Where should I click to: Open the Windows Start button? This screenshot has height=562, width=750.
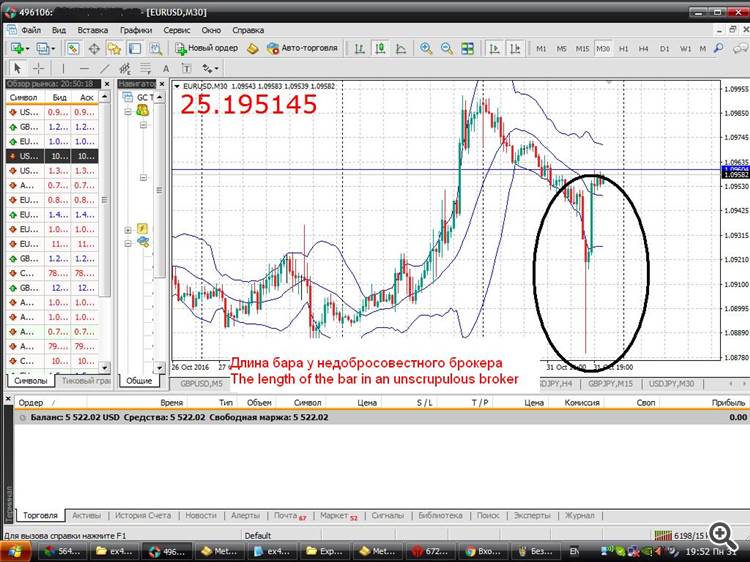(x=16, y=551)
